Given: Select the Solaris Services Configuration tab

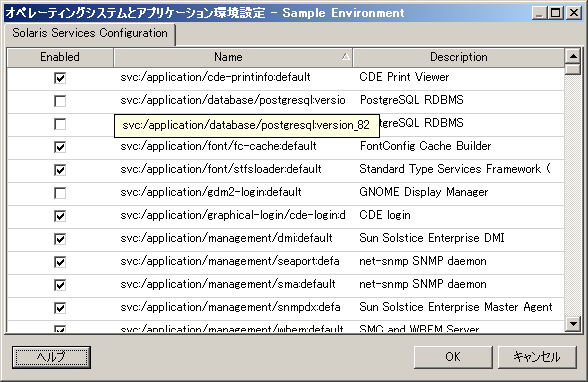Looking at the screenshot, I should [90, 33].
